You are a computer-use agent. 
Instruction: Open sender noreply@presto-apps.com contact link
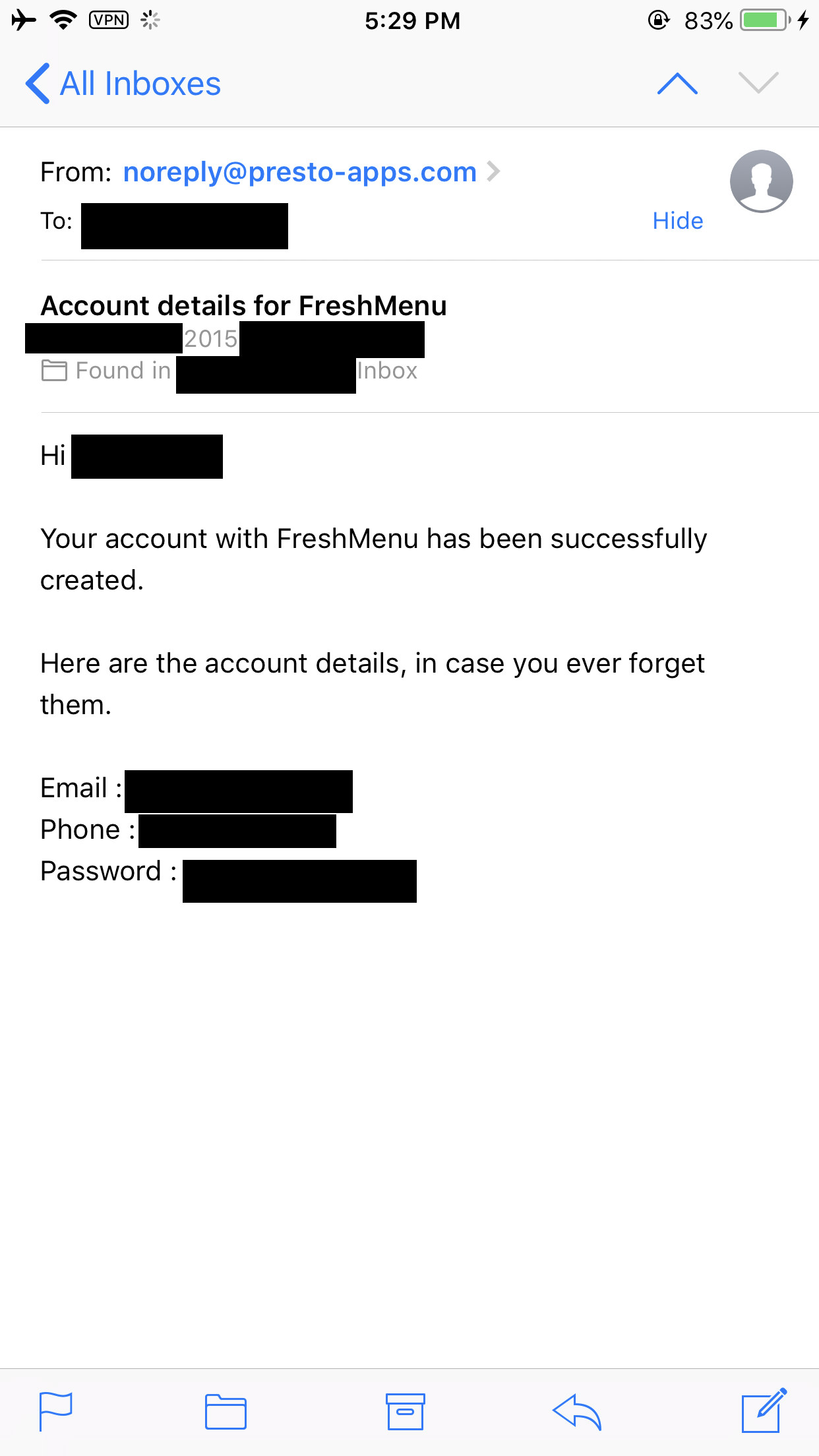[x=299, y=172]
